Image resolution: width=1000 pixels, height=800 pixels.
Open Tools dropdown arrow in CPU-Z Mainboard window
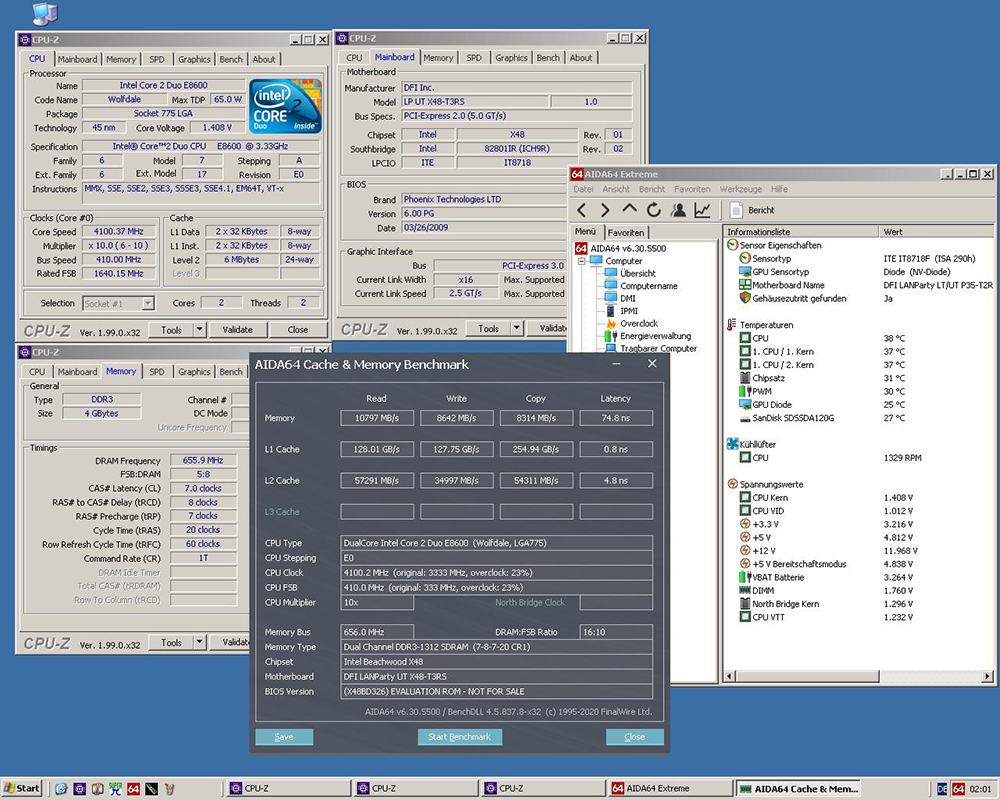coord(517,329)
